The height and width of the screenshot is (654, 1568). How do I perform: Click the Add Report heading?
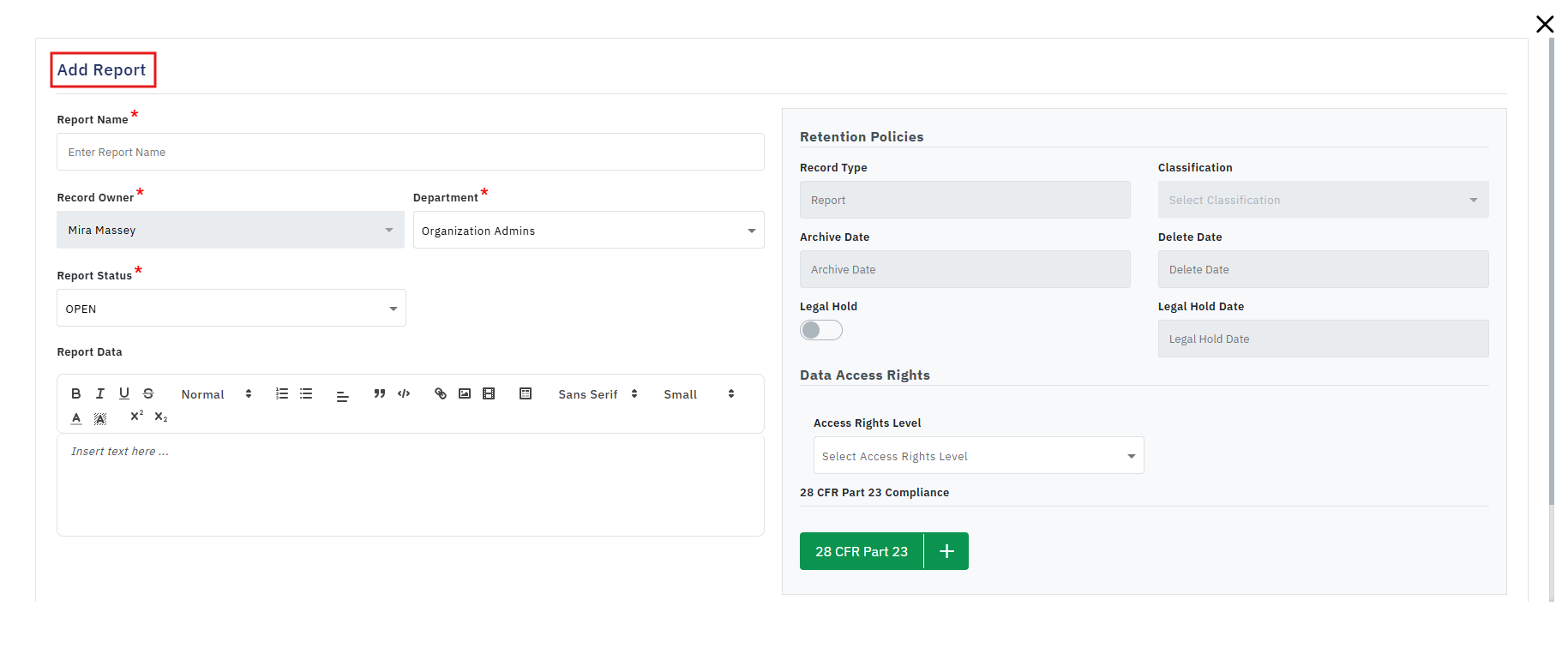102,70
